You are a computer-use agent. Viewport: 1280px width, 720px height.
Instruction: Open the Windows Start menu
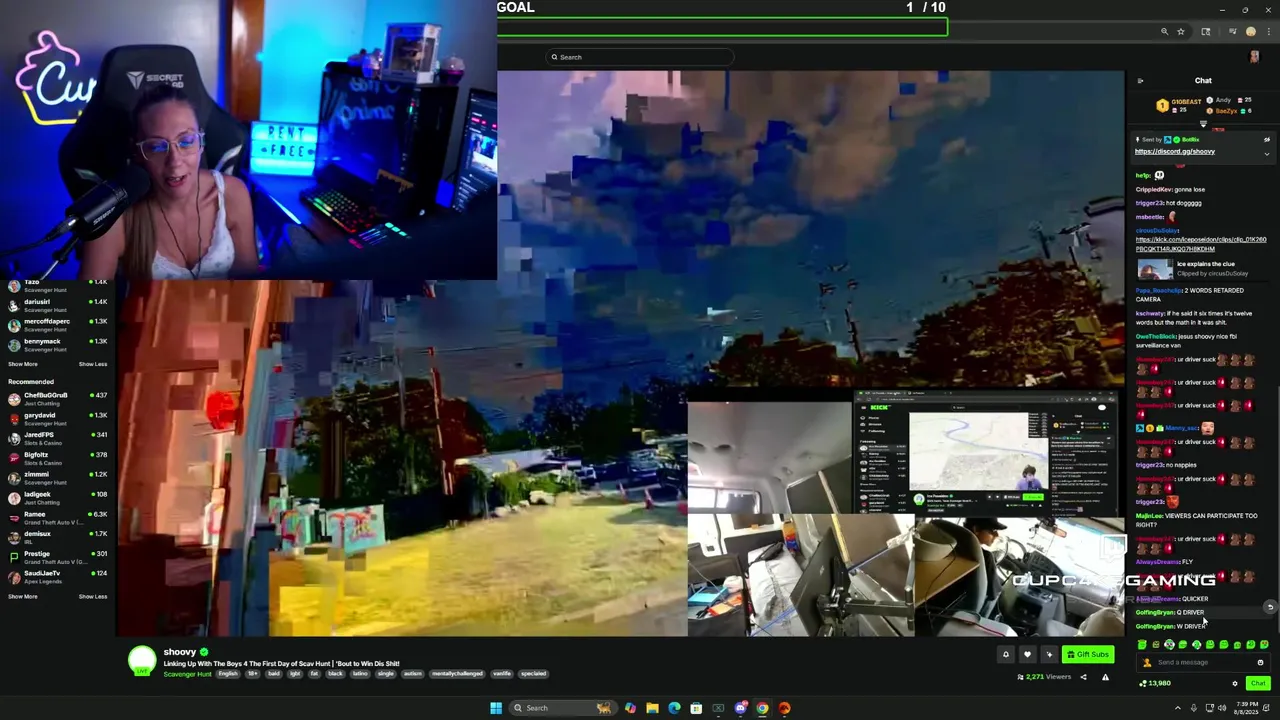tap(495, 708)
